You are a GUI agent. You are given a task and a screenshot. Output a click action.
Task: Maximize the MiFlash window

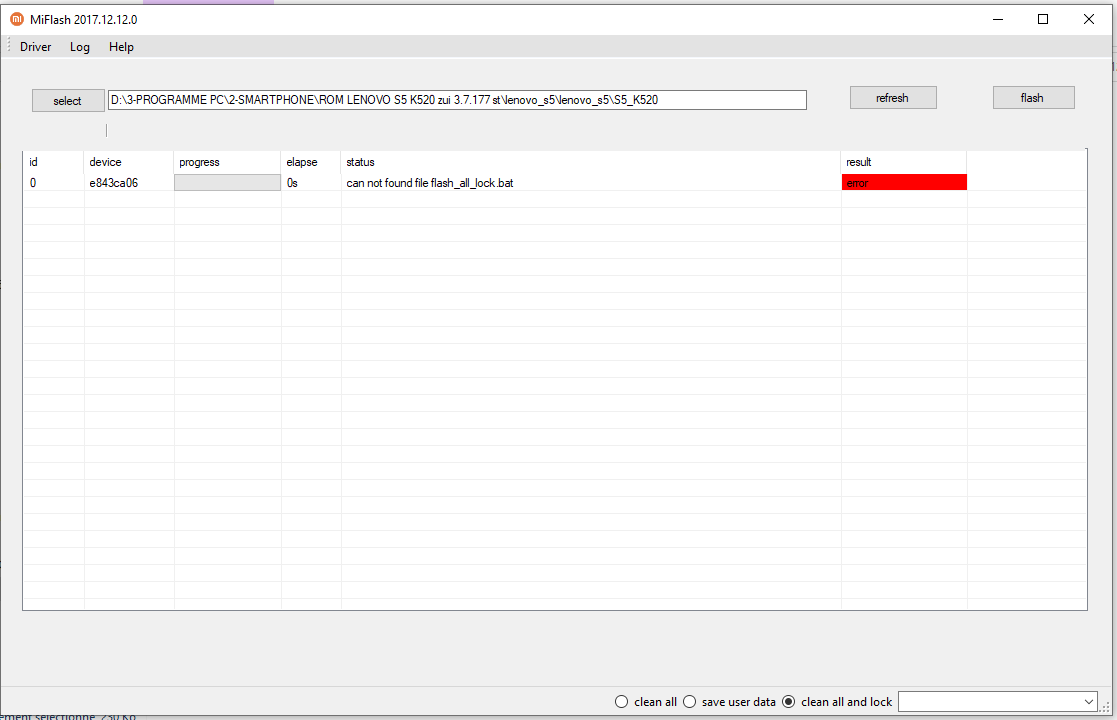1043,19
